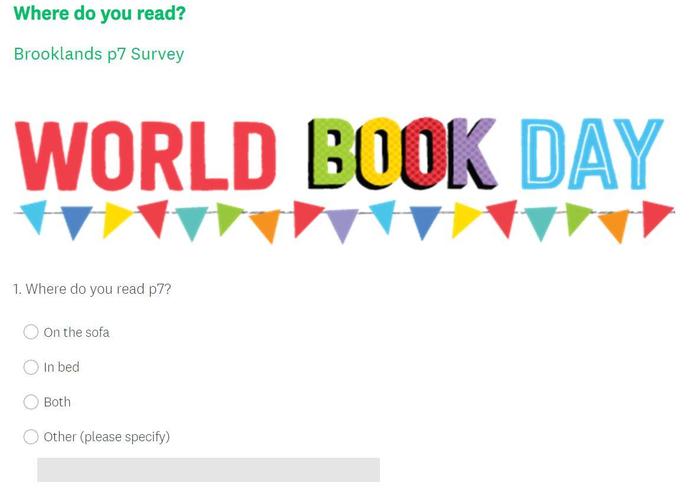This screenshot has height=489, width=700.
Task: Click the rightmost red bunting flag
Action: [655, 217]
